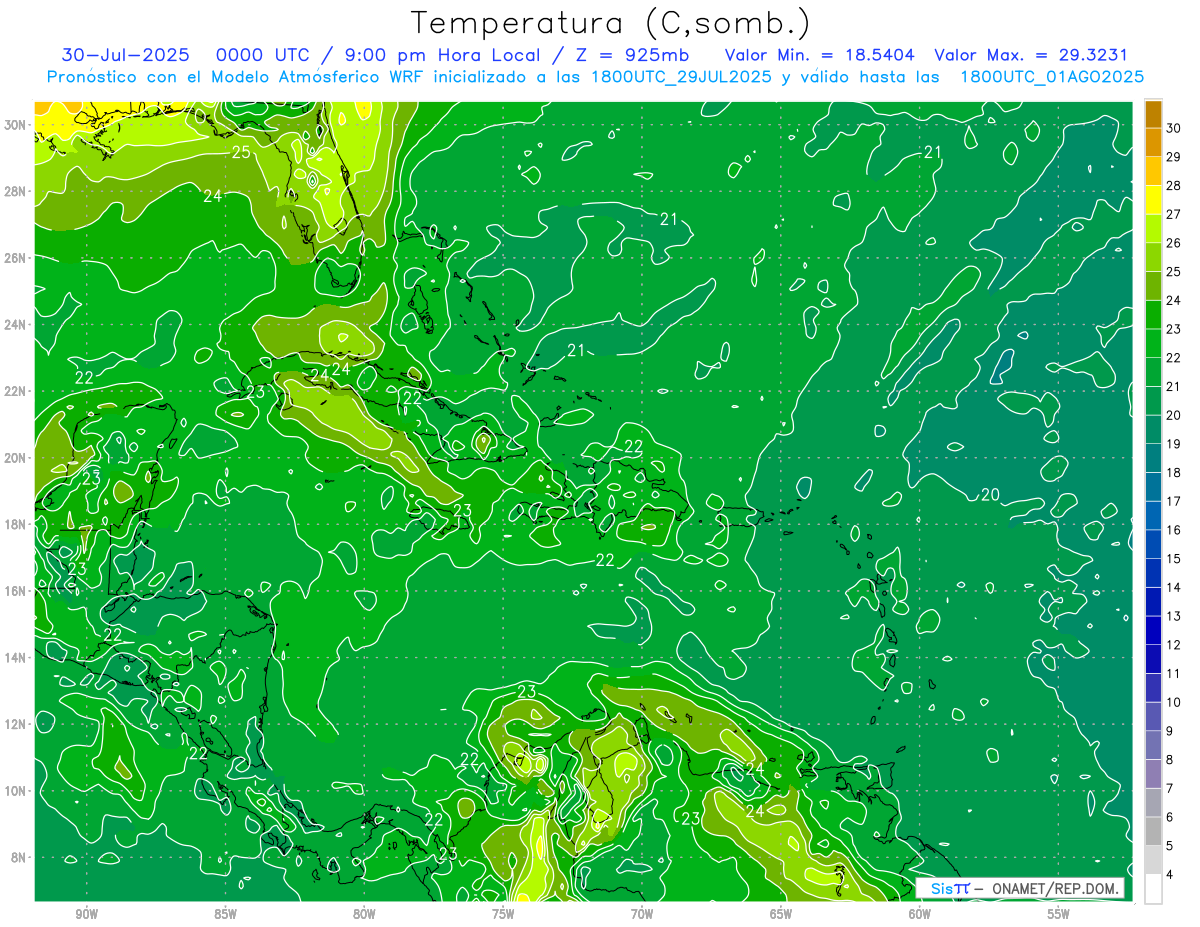The image size is (1200, 927).
Task: Click the 24N latitude axis label
Action: (15, 325)
